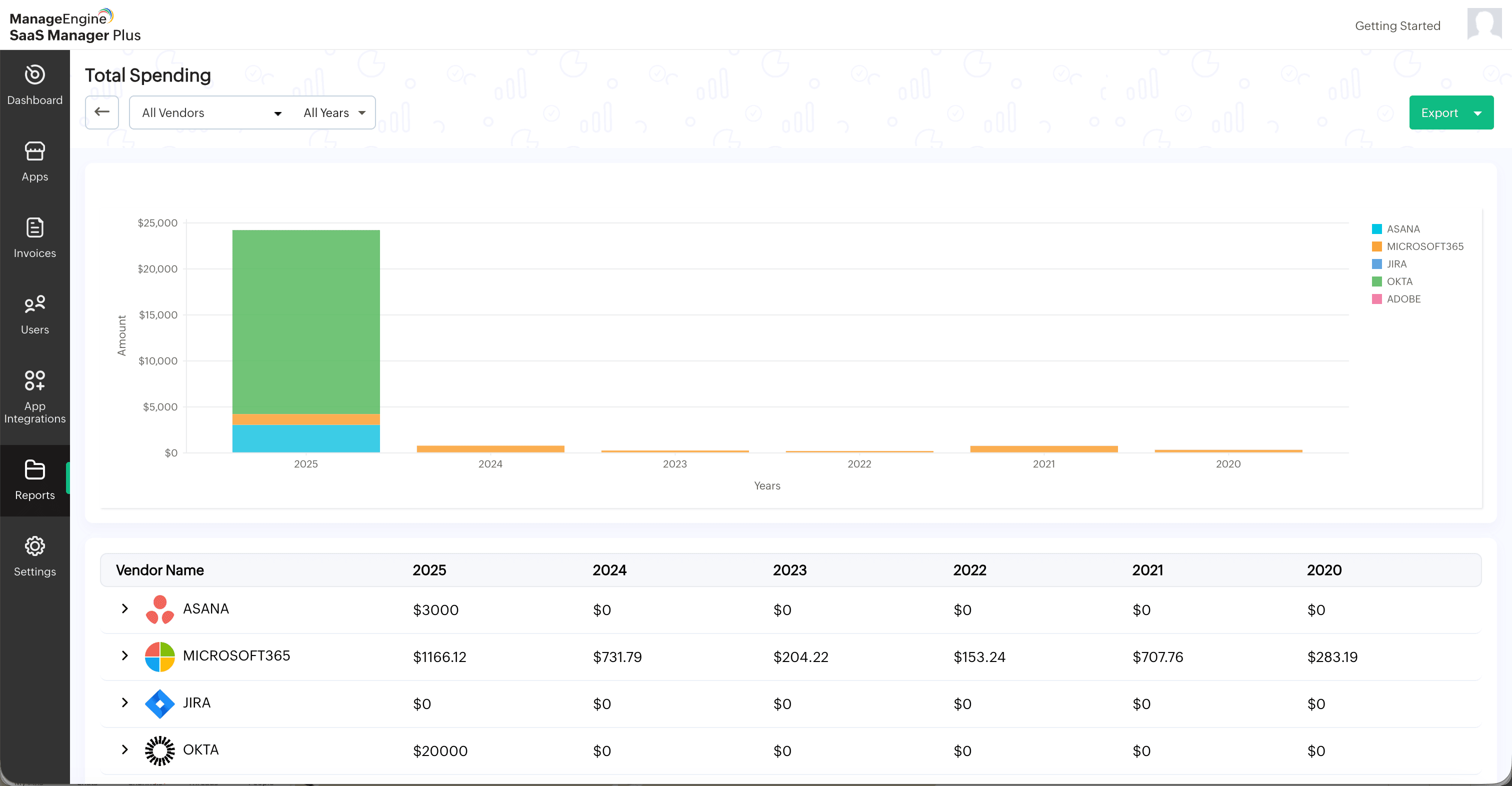Screen dimensions: 1512x786
Task: Select the Reports sidebar icon
Action: (34, 480)
